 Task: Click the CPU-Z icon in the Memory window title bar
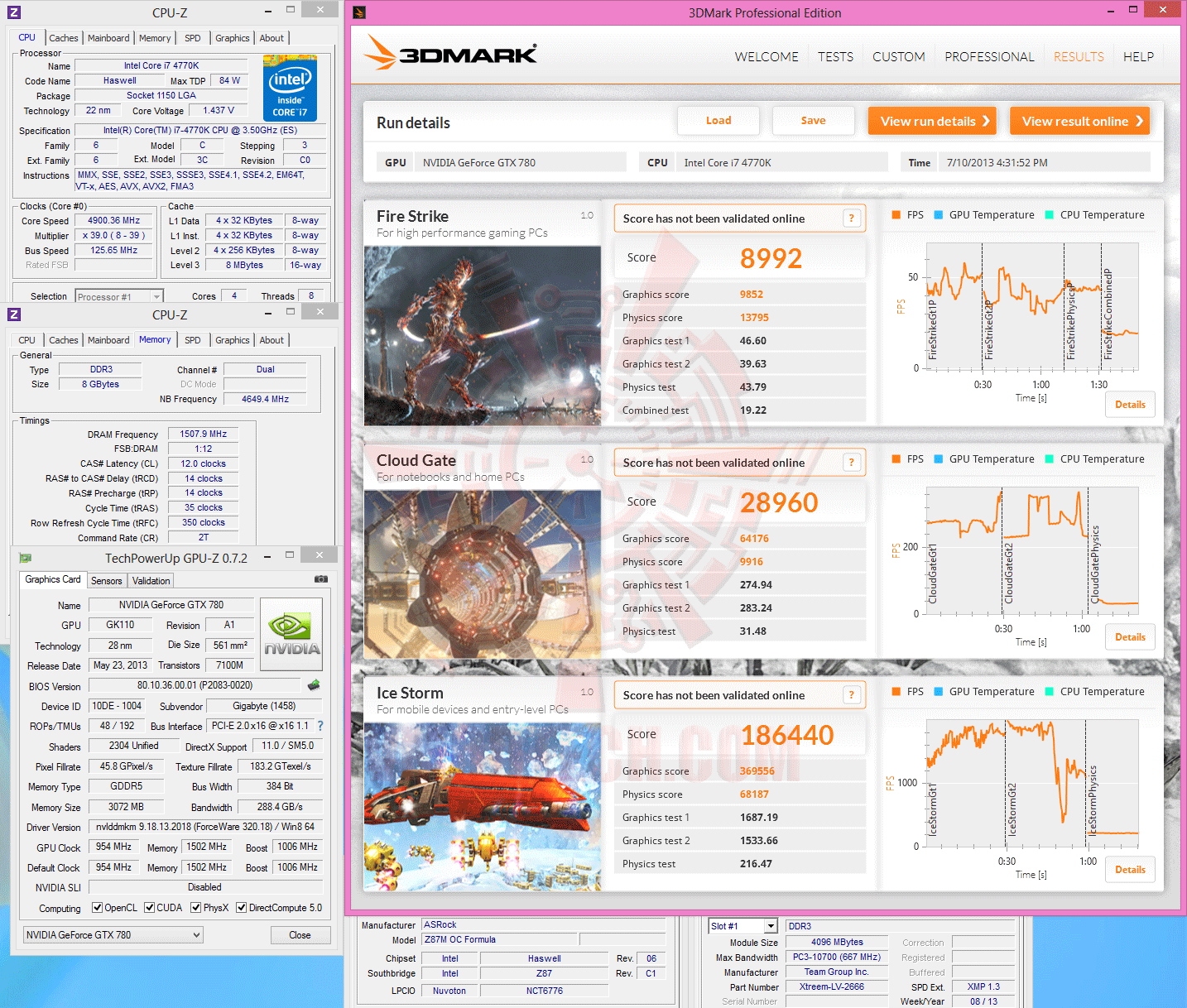(13, 314)
